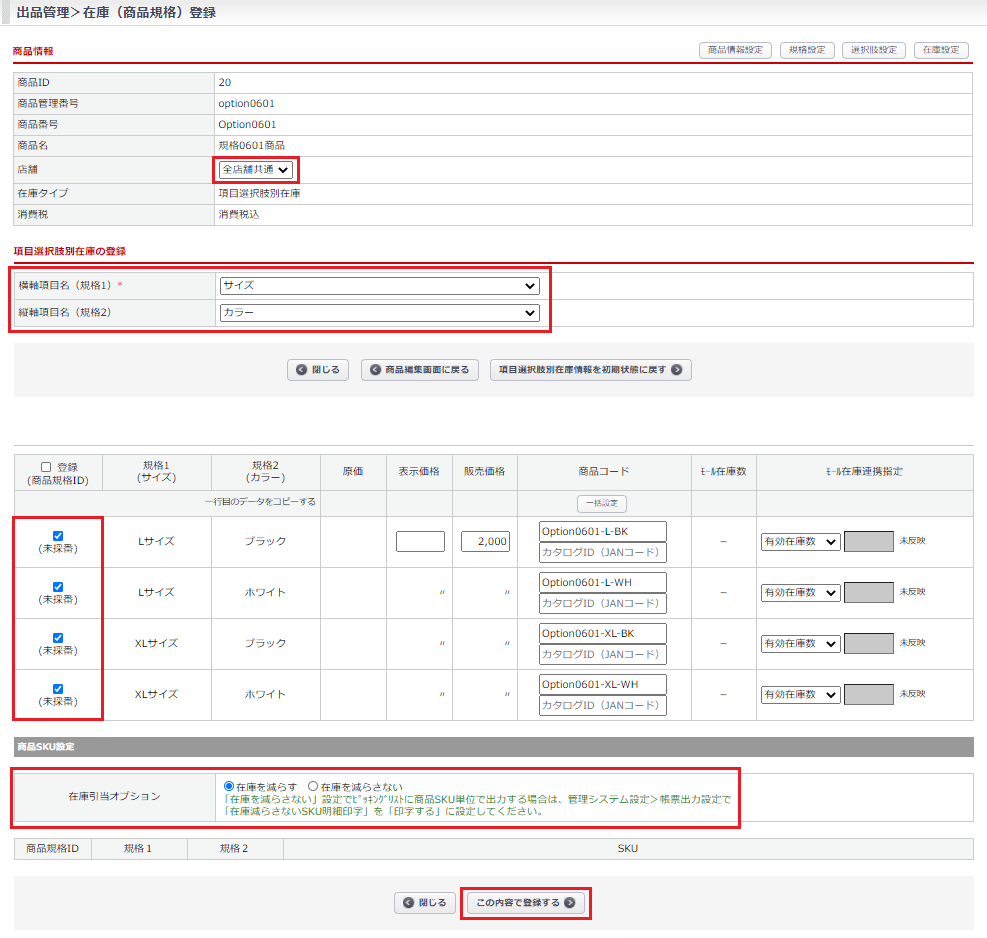Screen dimensions: 987x938
Task: Reset with 項目選択肢別在庫情報を初期状態に戻す button
Action: 591,370
